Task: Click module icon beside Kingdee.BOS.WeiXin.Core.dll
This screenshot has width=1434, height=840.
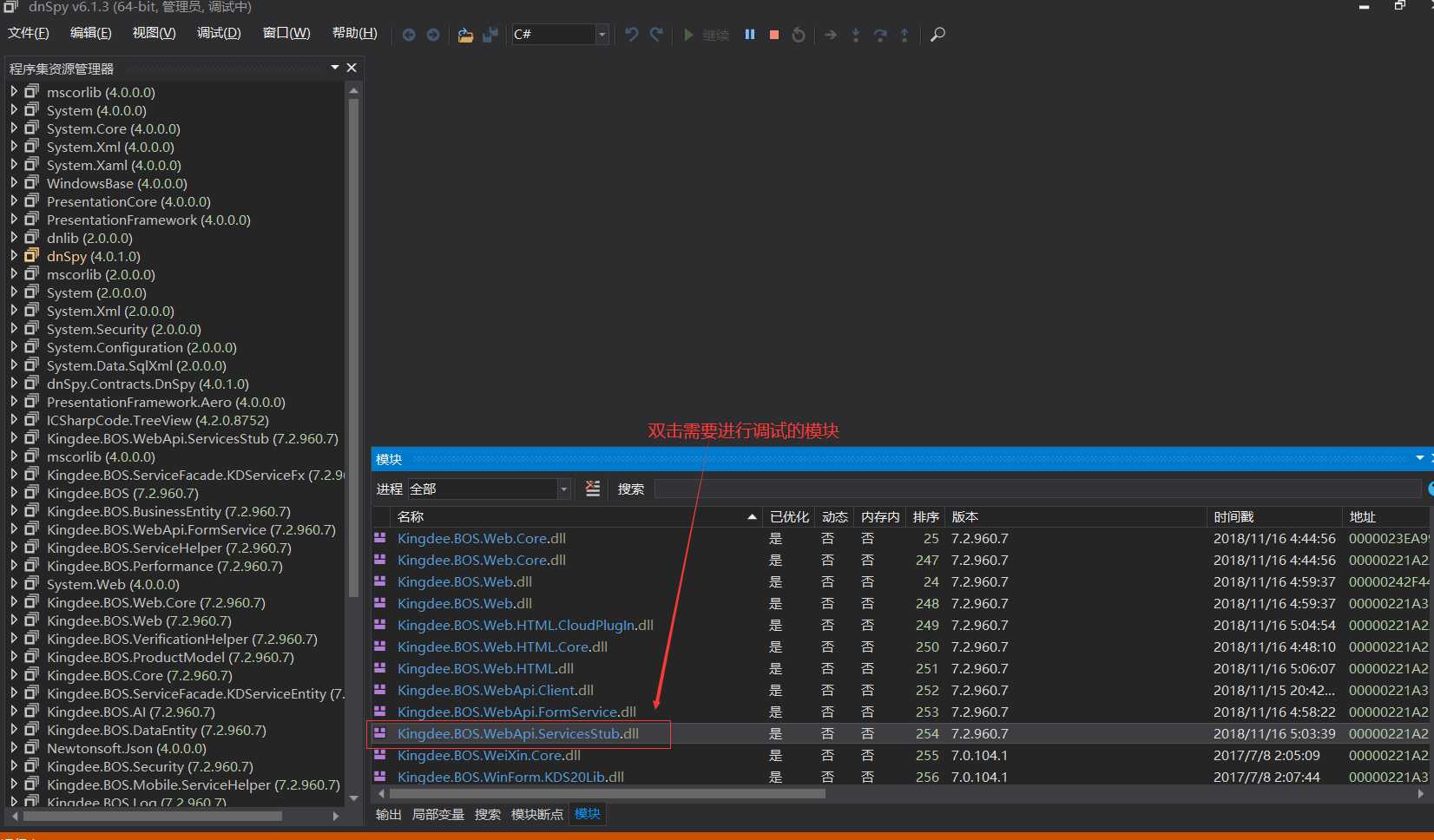Action: click(379, 754)
